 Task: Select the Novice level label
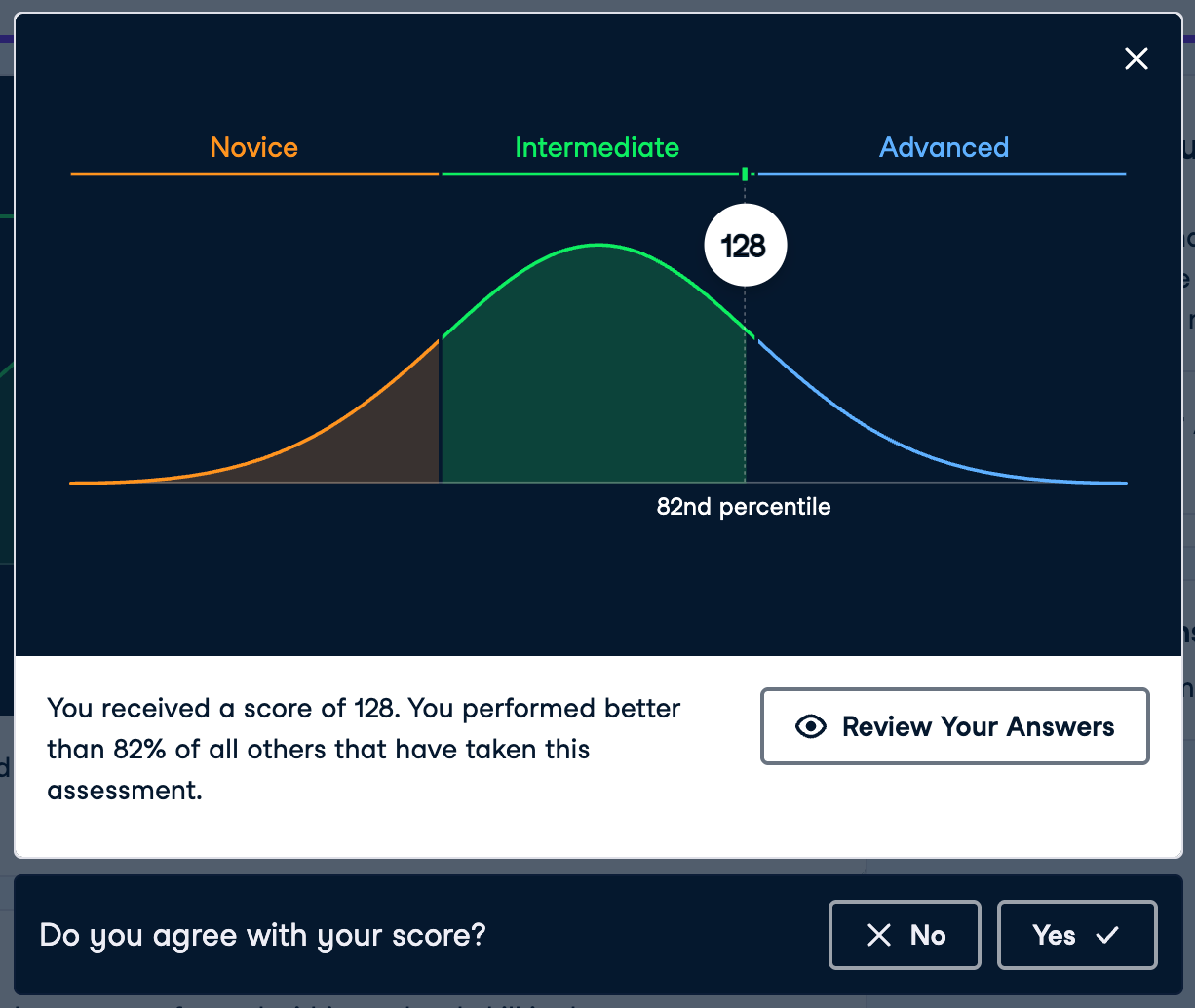click(254, 148)
